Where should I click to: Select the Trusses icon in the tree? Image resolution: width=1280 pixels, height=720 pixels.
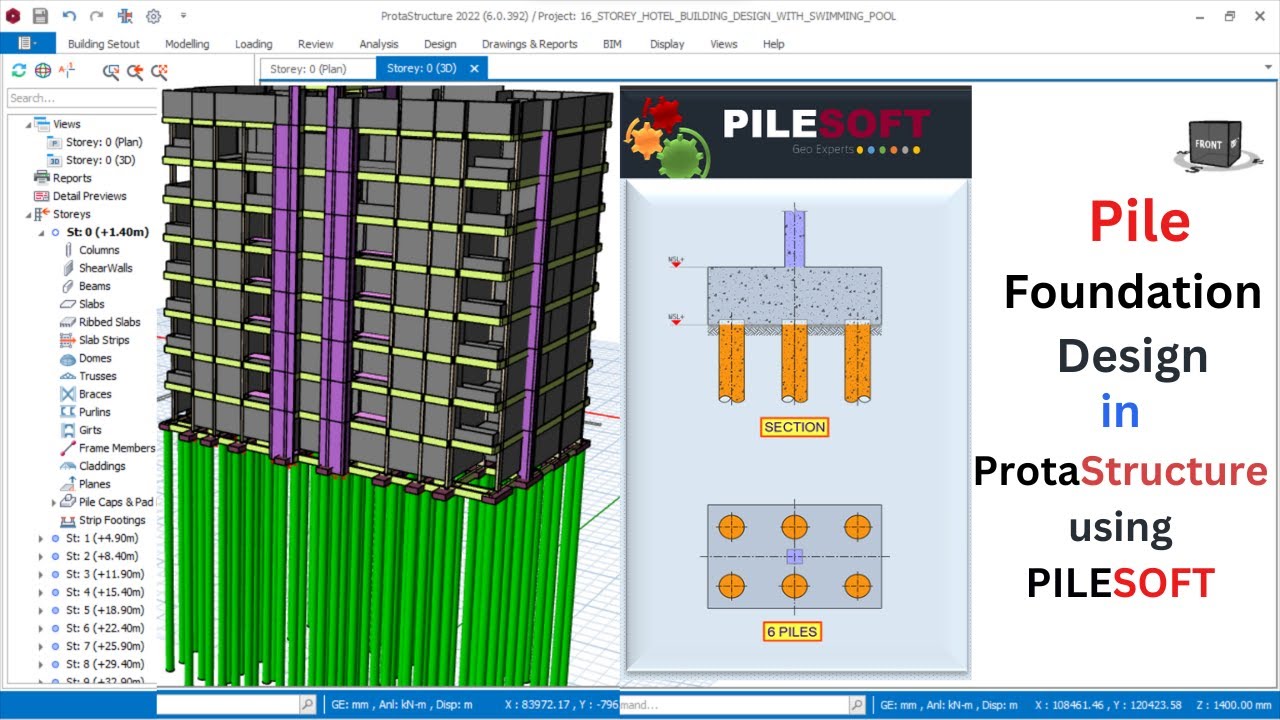pos(68,376)
